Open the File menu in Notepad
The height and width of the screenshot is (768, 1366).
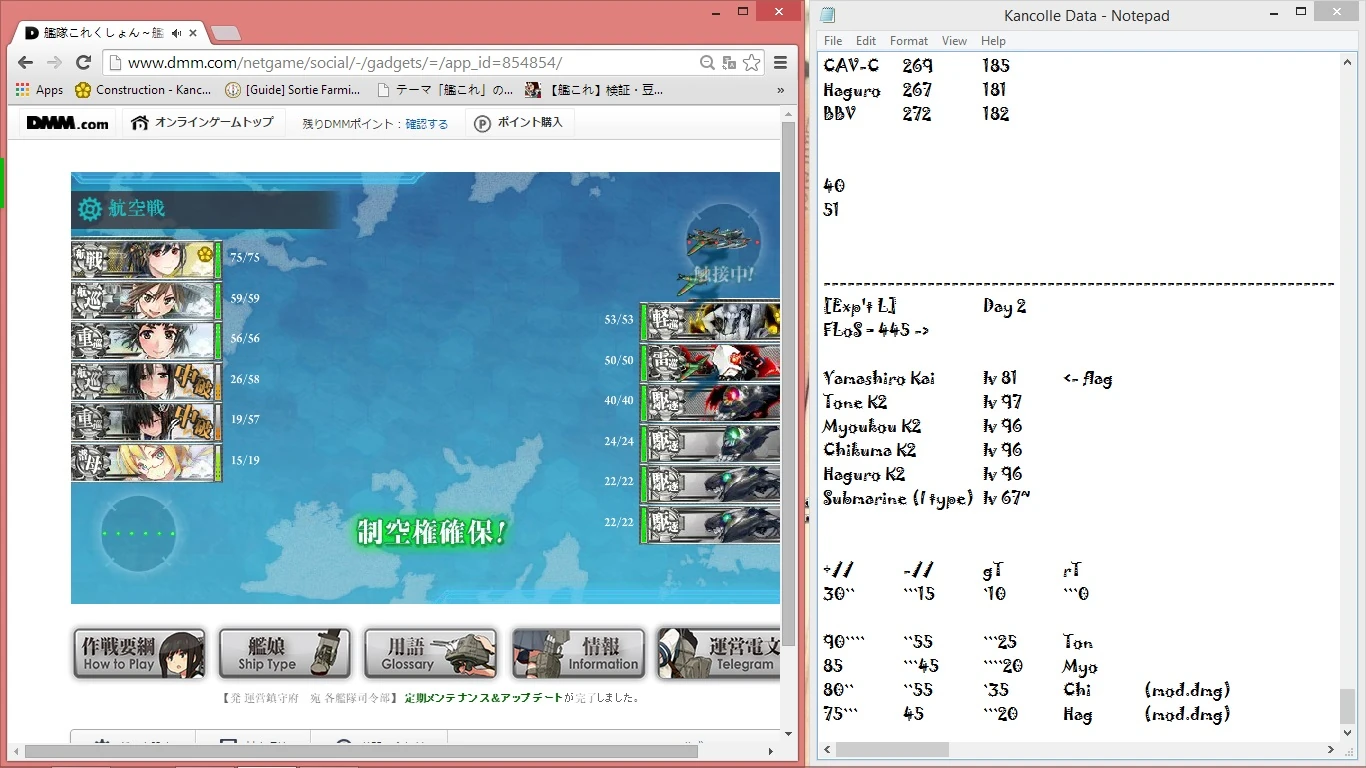click(x=833, y=41)
